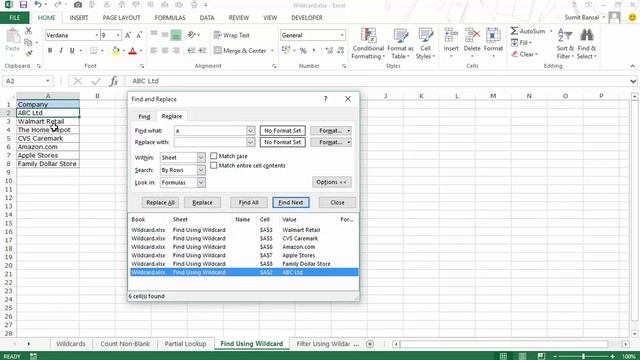Switch to the Partial Lookup sheet tab
The image size is (640, 360).
(185, 344)
